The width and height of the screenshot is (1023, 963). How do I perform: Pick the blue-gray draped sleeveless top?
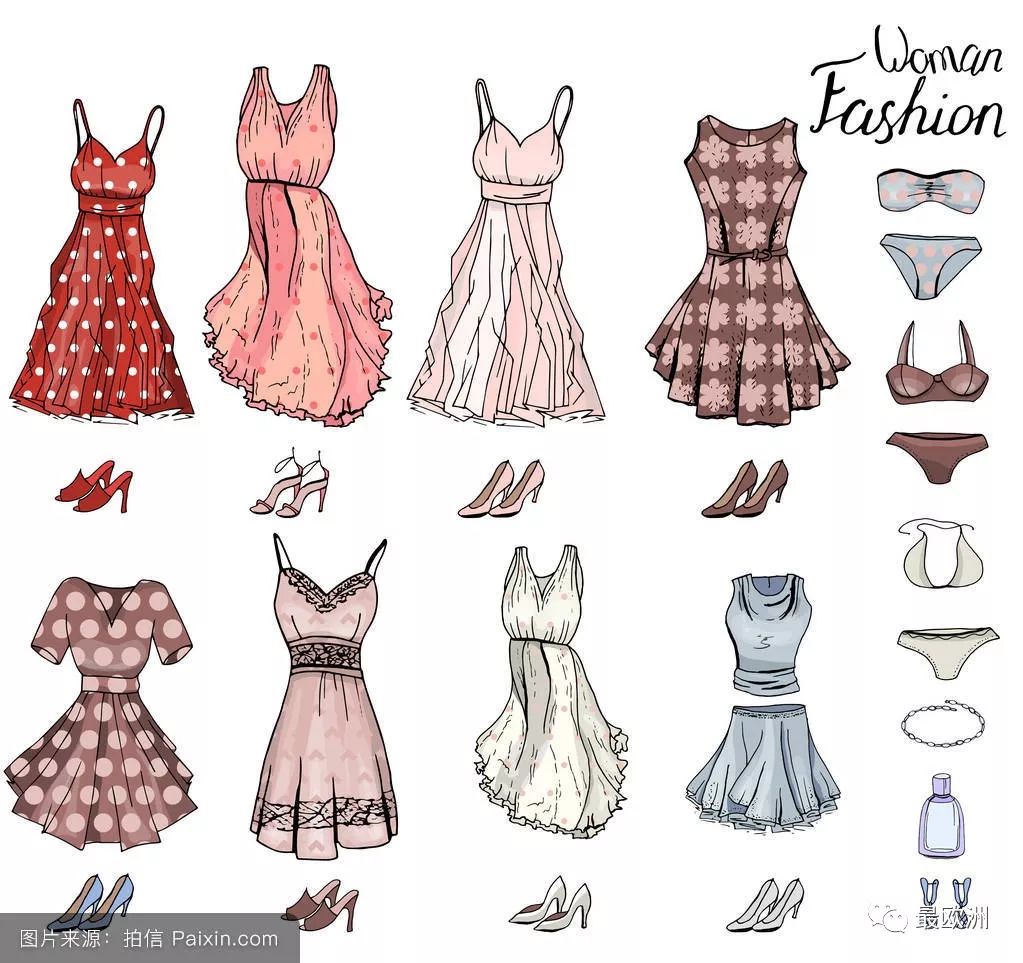pos(768,634)
